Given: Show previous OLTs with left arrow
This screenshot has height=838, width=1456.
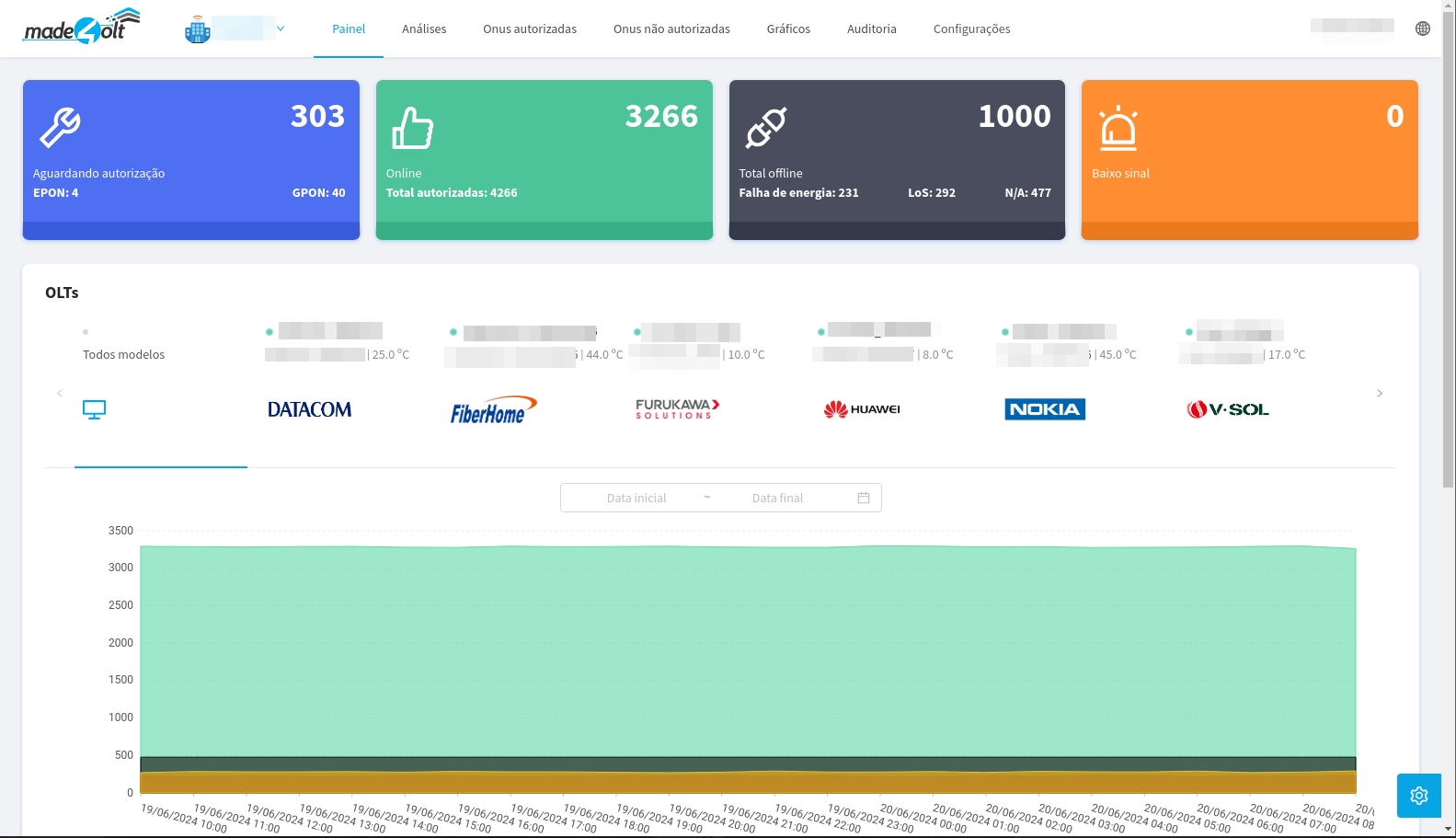Looking at the screenshot, I should [x=60, y=393].
